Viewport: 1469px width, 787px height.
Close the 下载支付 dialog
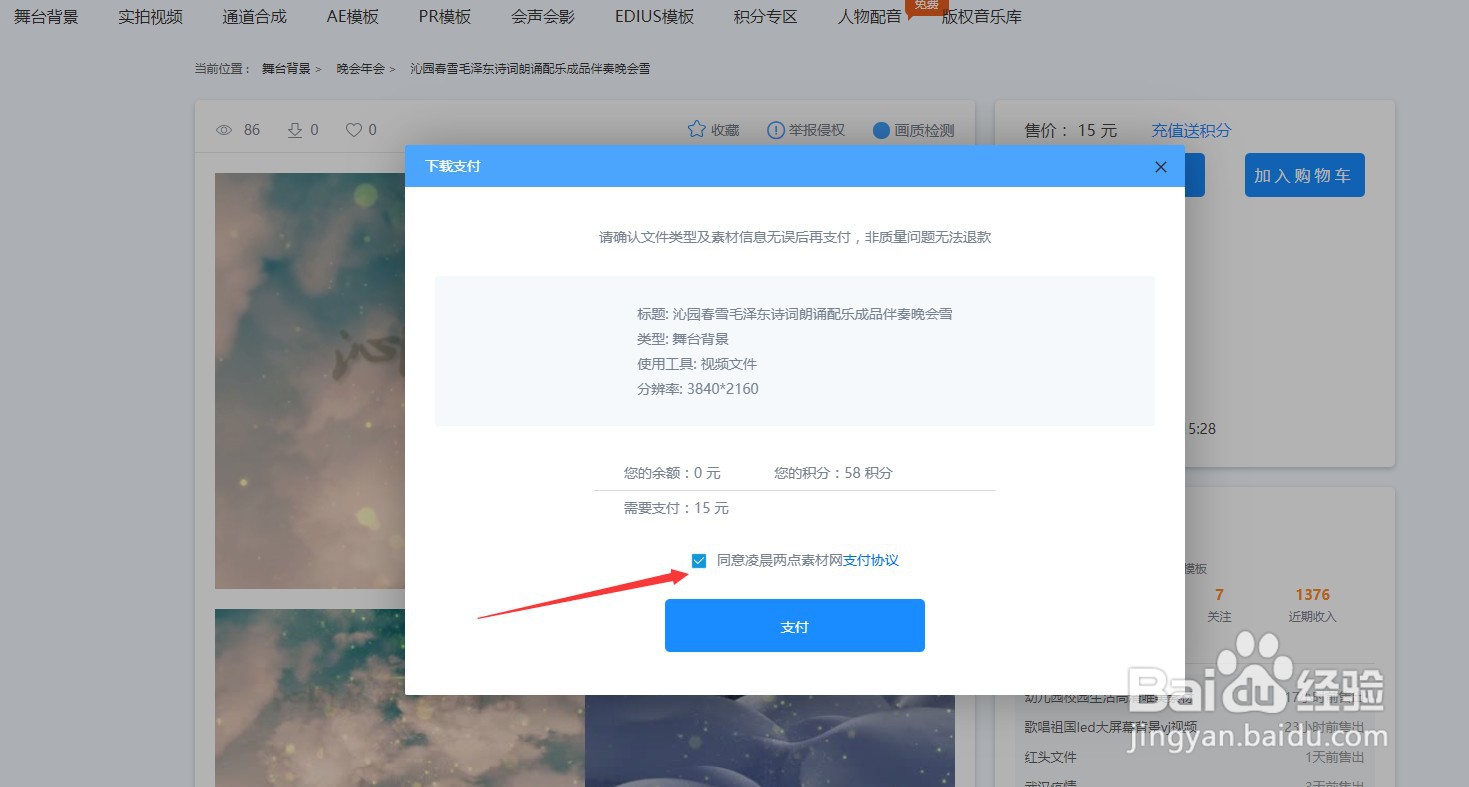click(x=1161, y=167)
